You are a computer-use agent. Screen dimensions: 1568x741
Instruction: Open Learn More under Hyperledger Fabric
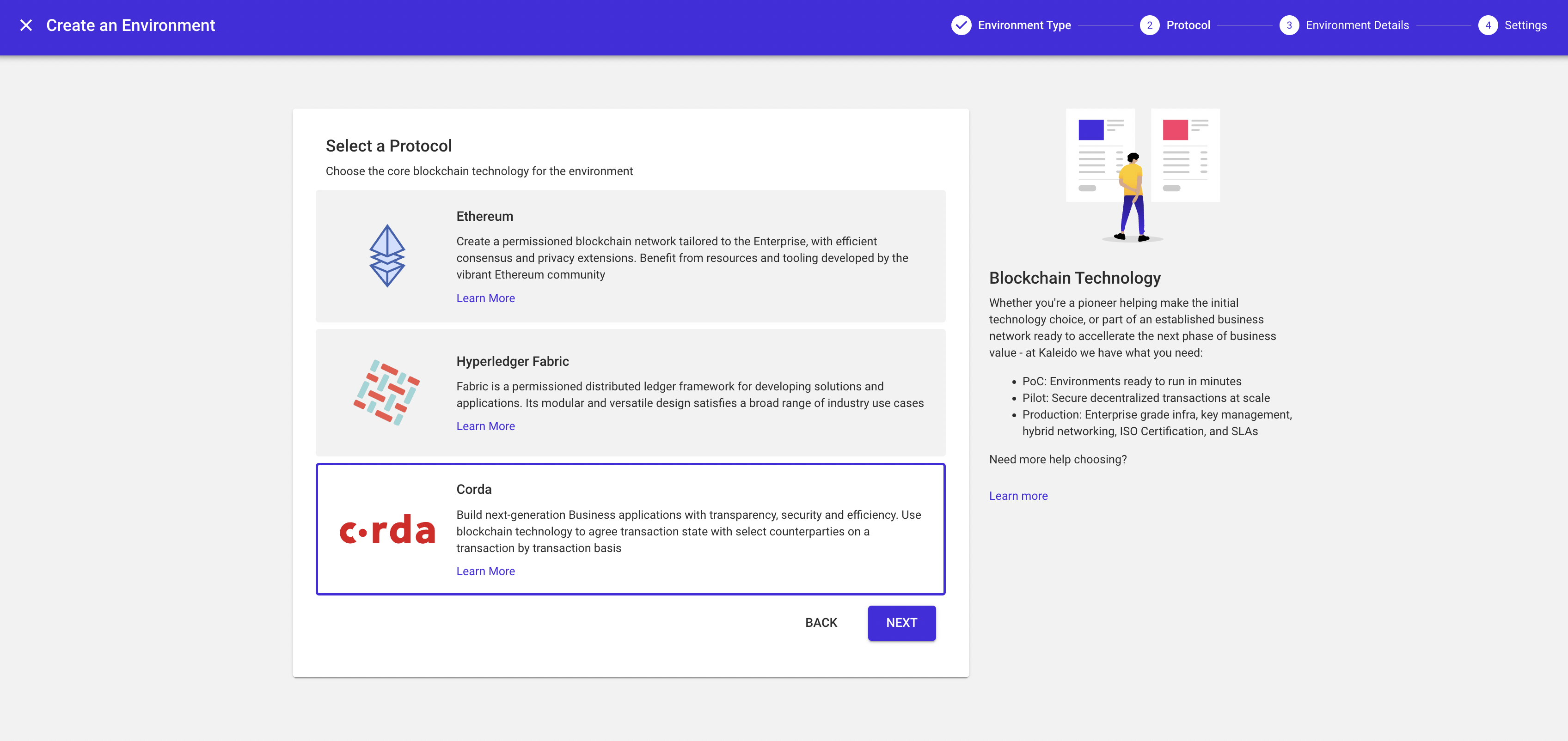pyautogui.click(x=485, y=426)
